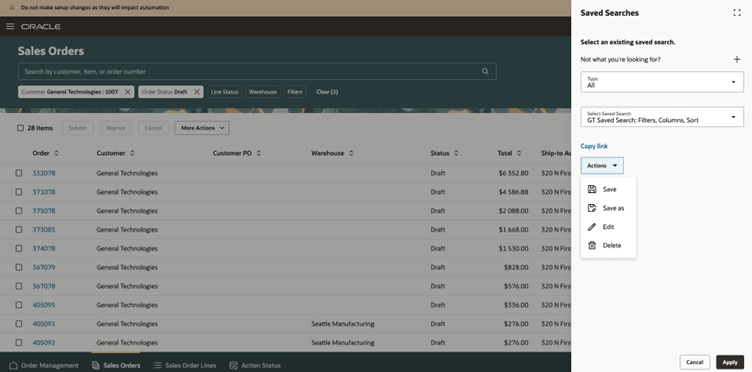Click the plus icon to add saved search
The height and width of the screenshot is (372, 752).
(x=737, y=59)
